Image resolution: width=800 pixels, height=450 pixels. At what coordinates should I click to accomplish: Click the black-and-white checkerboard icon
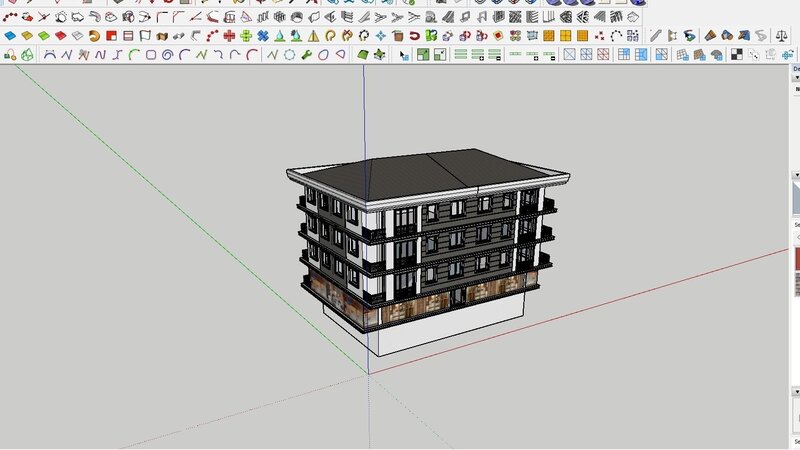pos(735,55)
